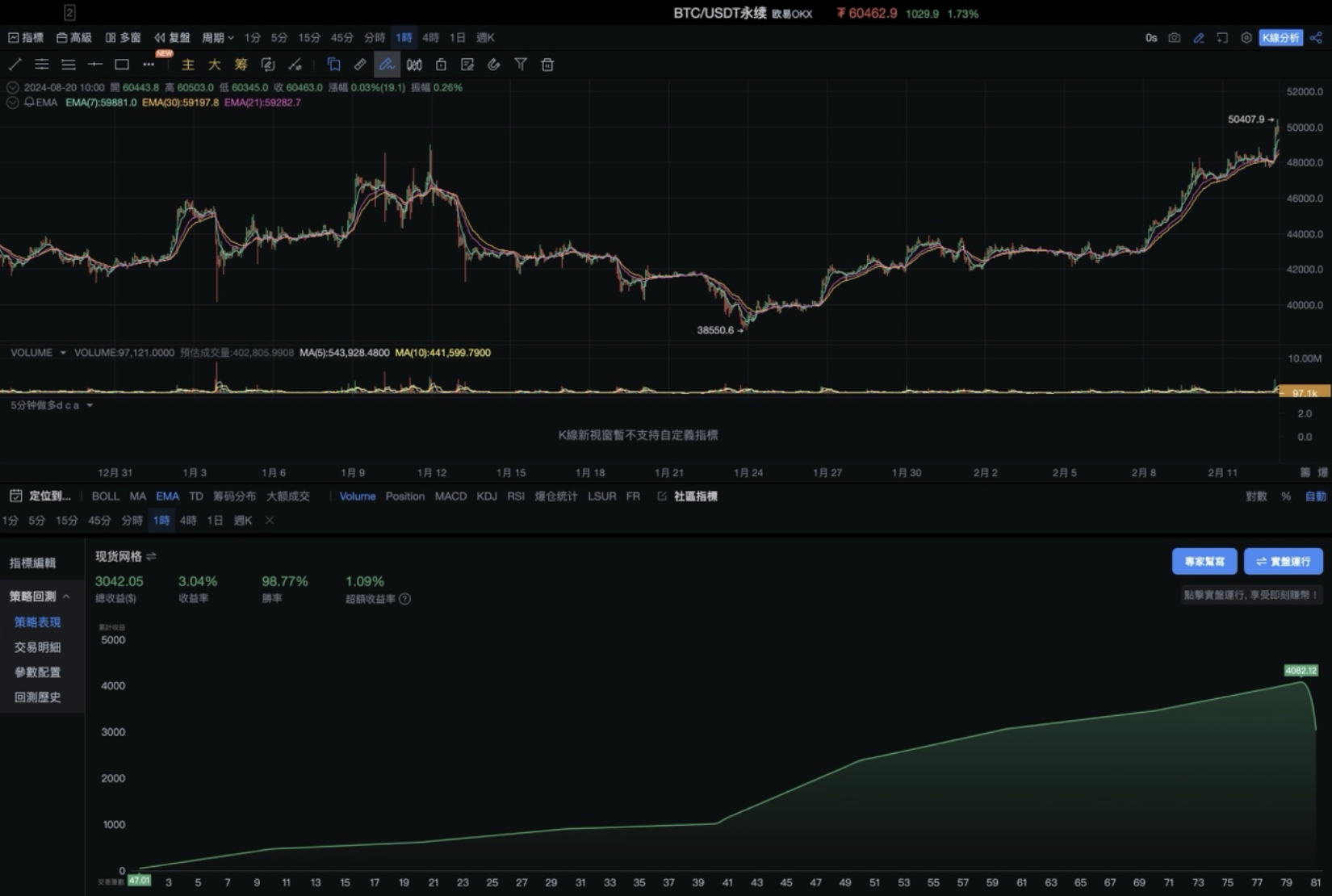1332x896 pixels.
Task: Select the rectangle drawing tool
Action: point(122,65)
